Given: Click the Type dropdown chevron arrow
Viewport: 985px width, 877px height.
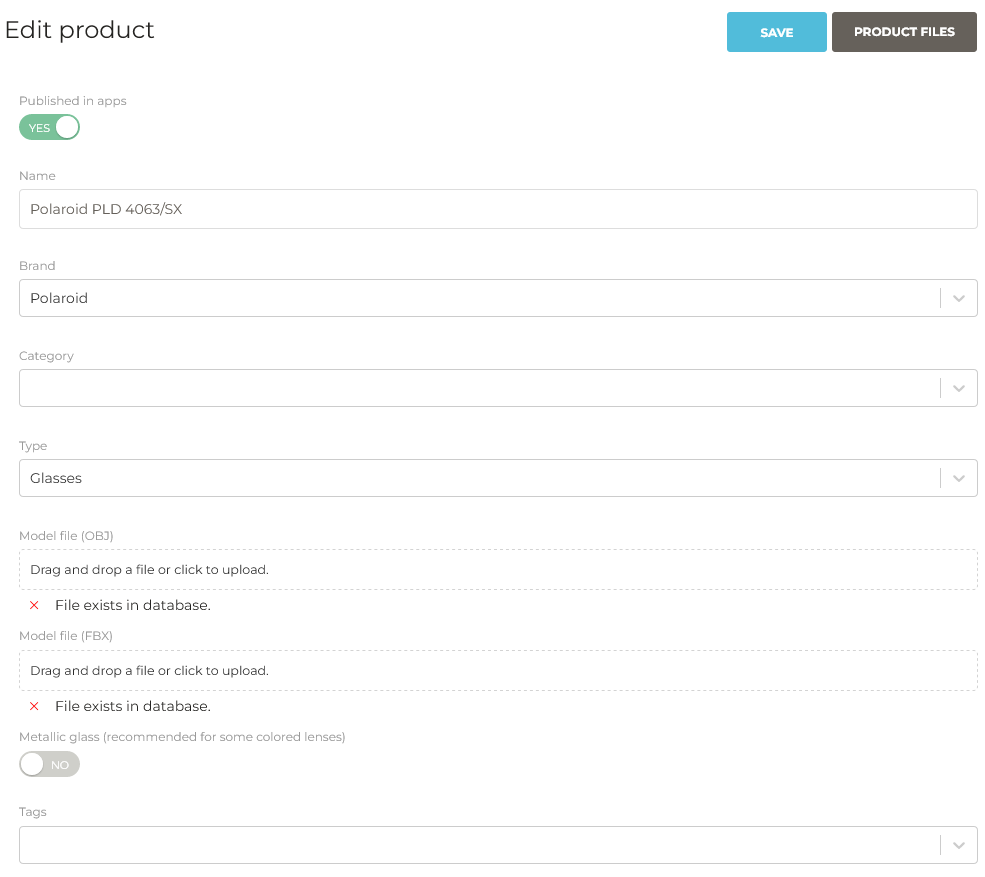Looking at the screenshot, I should point(958,478).
